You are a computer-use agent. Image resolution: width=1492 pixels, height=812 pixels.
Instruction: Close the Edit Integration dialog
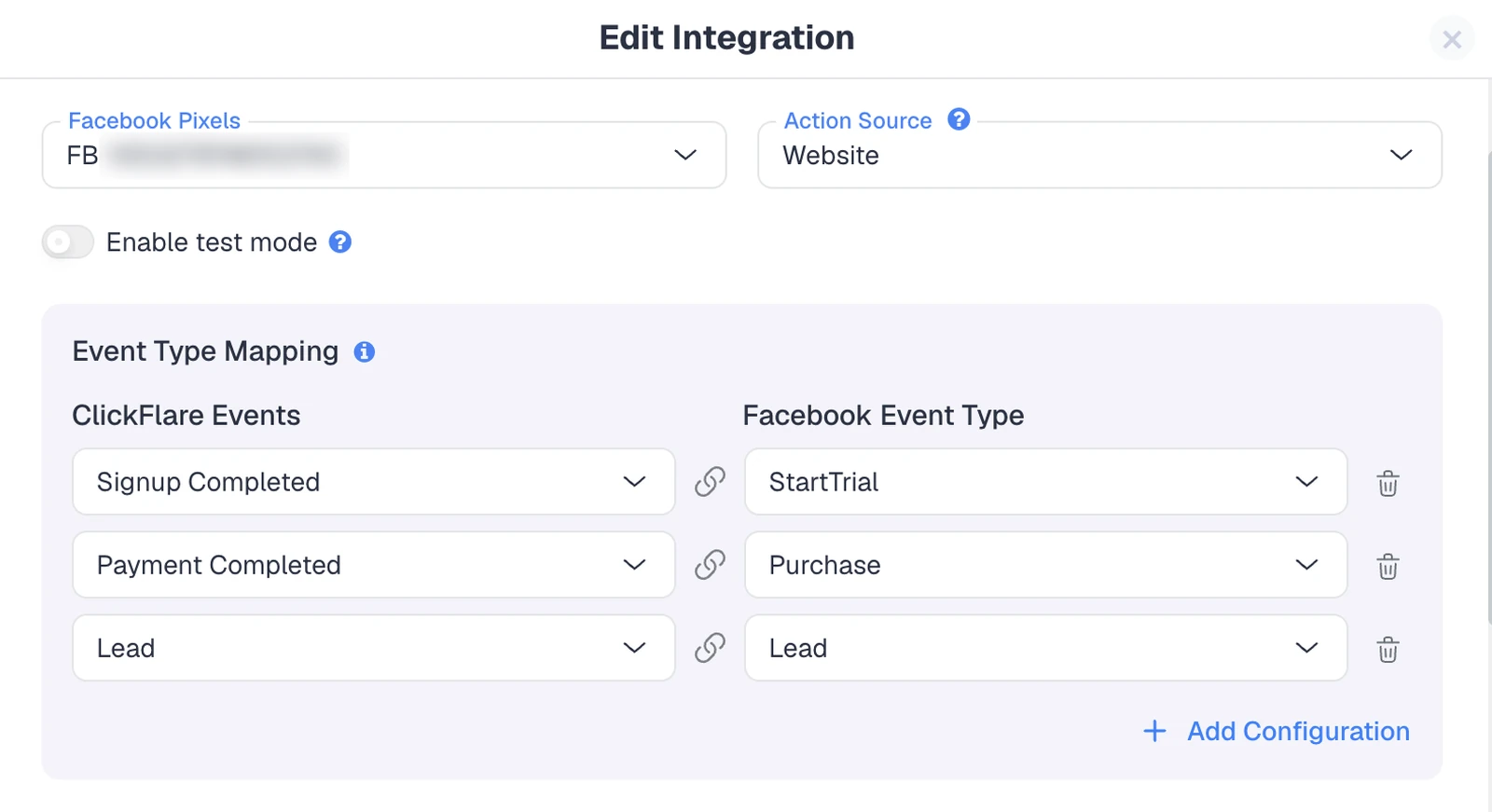[1452, 39]
